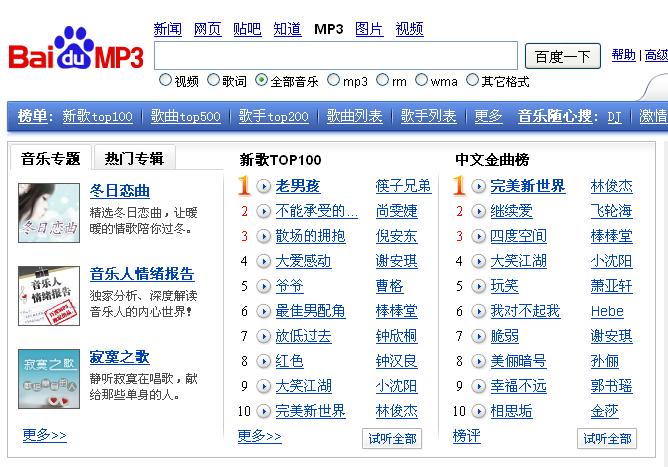This screenshot has width=668, height=467.
Task: Open the 寂寞之歌 thumbnail image
Action: point(49,379)
